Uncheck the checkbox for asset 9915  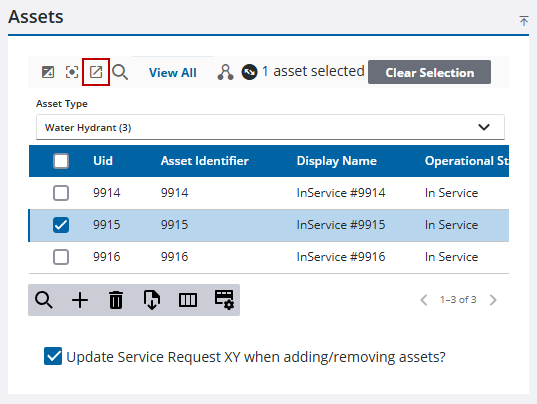coord(61,225)
